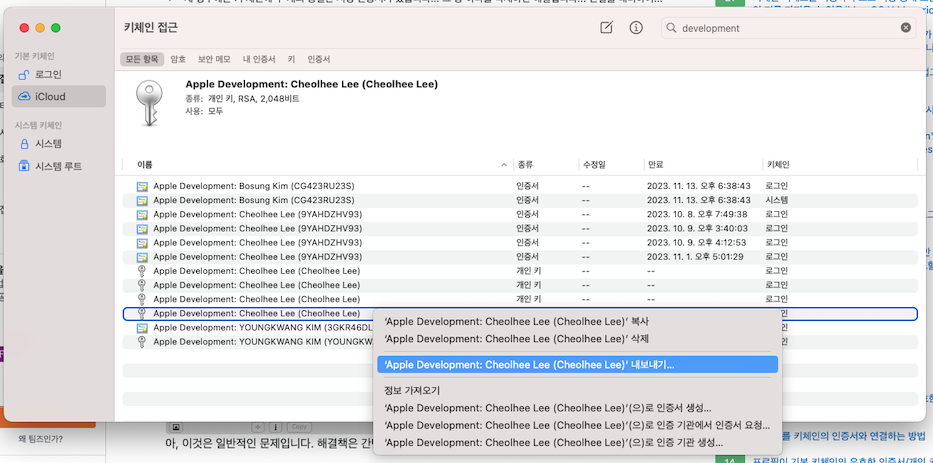Open the info button in toolbar
933x463 pixels.
(636, 28)
